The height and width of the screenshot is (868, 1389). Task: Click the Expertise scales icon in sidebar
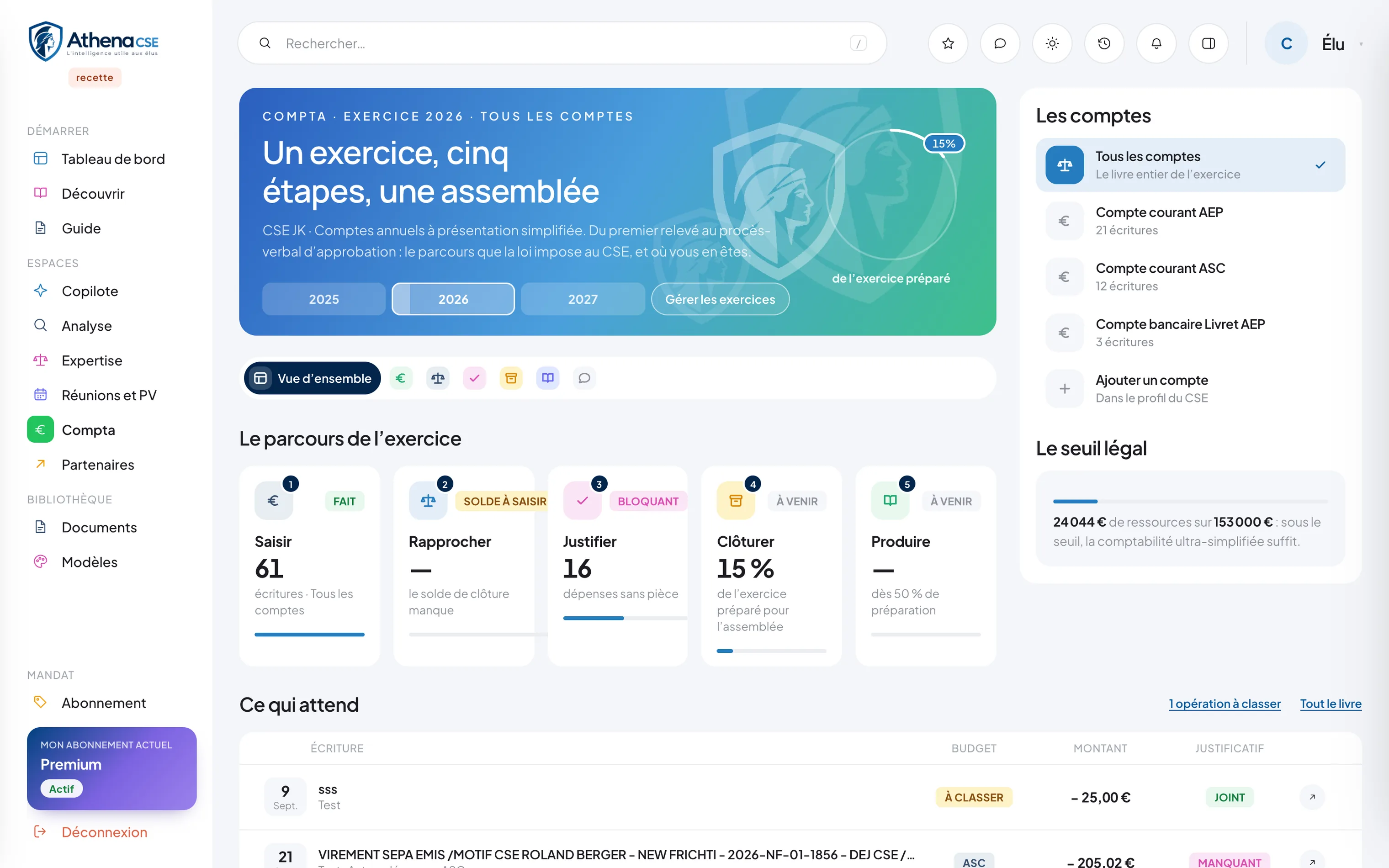tap(40, 360)
